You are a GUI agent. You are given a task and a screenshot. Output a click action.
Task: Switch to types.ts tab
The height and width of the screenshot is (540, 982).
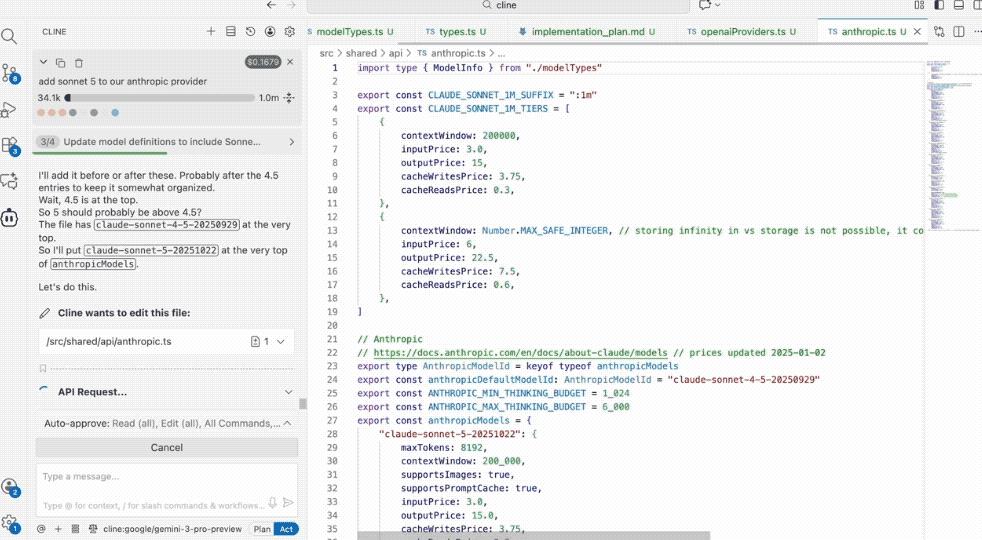pos(456,31)
